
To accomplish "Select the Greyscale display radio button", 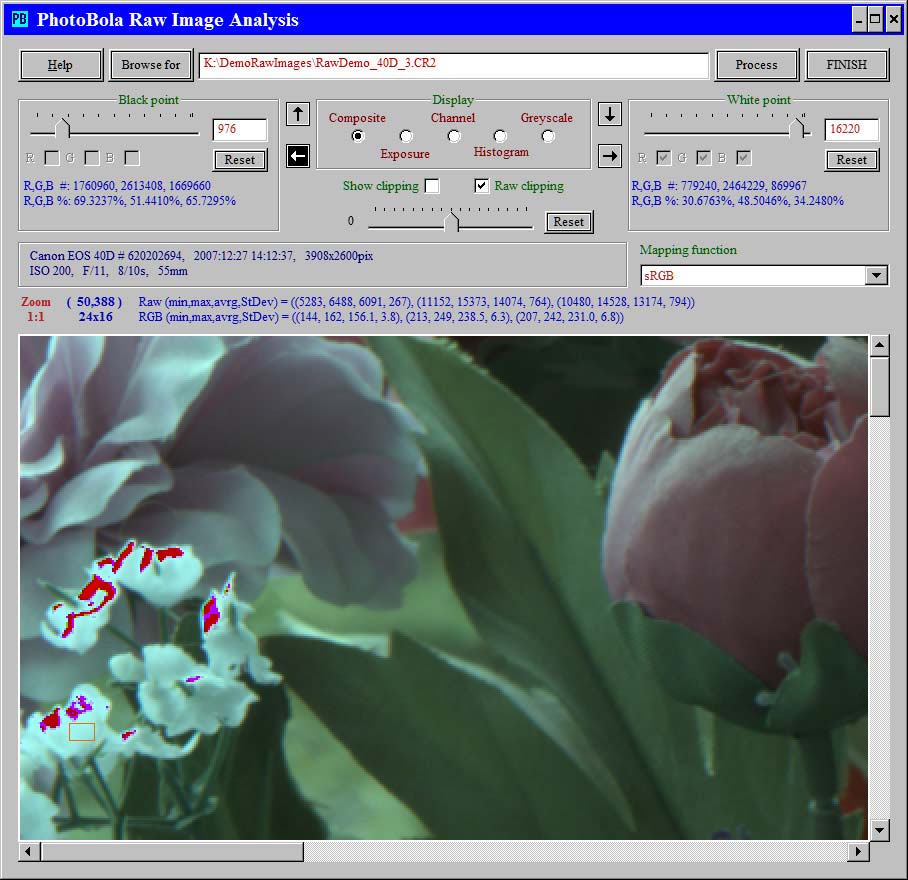I will pyautogui.click(x=548, y=136).
